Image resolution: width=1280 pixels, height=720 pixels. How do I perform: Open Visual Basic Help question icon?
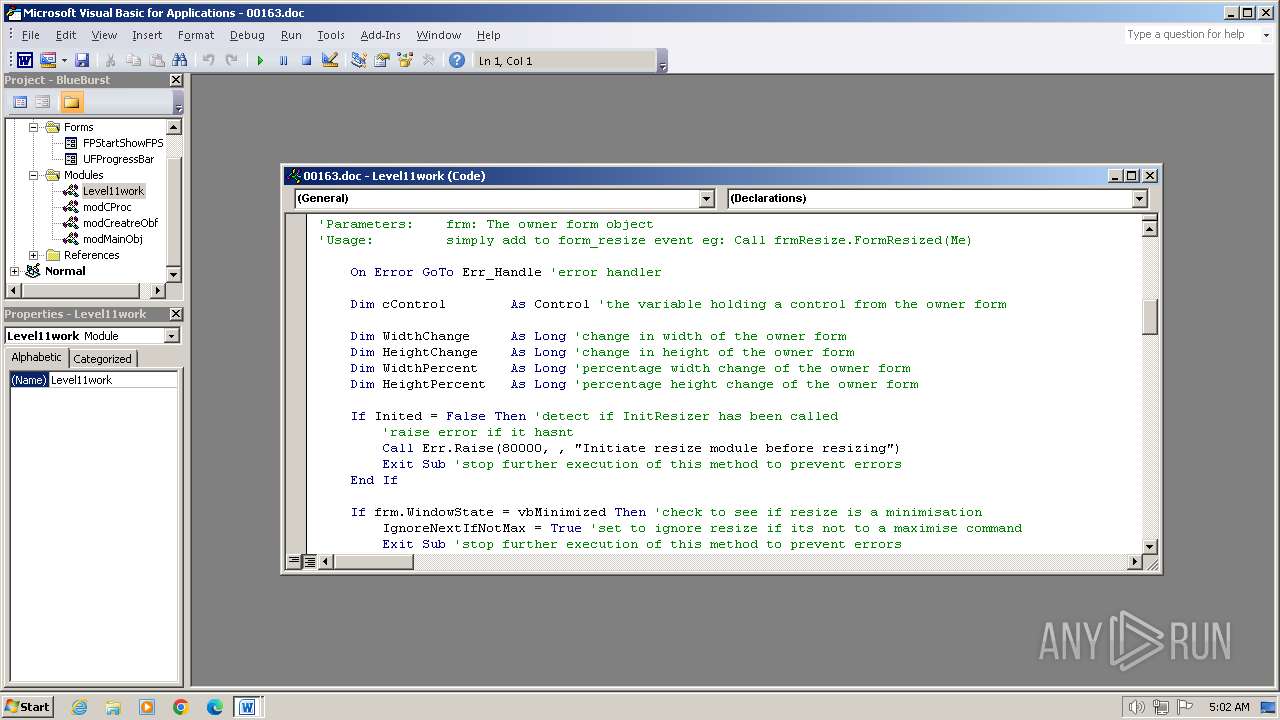click(x=457, y=61)
